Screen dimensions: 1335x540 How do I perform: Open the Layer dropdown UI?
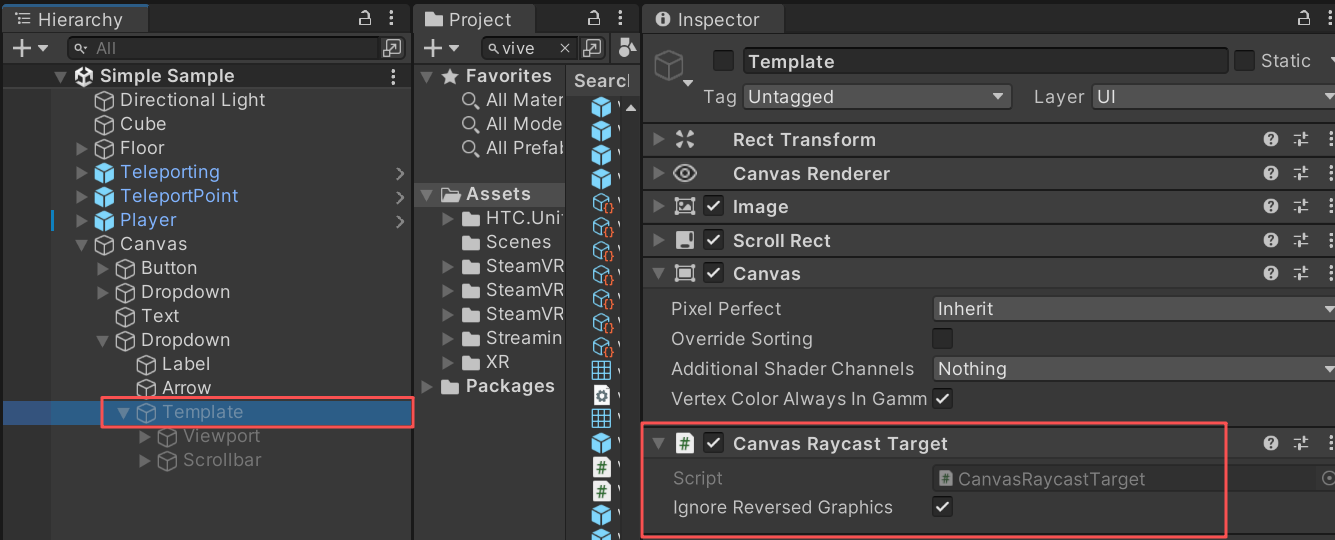coord(1213,97)
